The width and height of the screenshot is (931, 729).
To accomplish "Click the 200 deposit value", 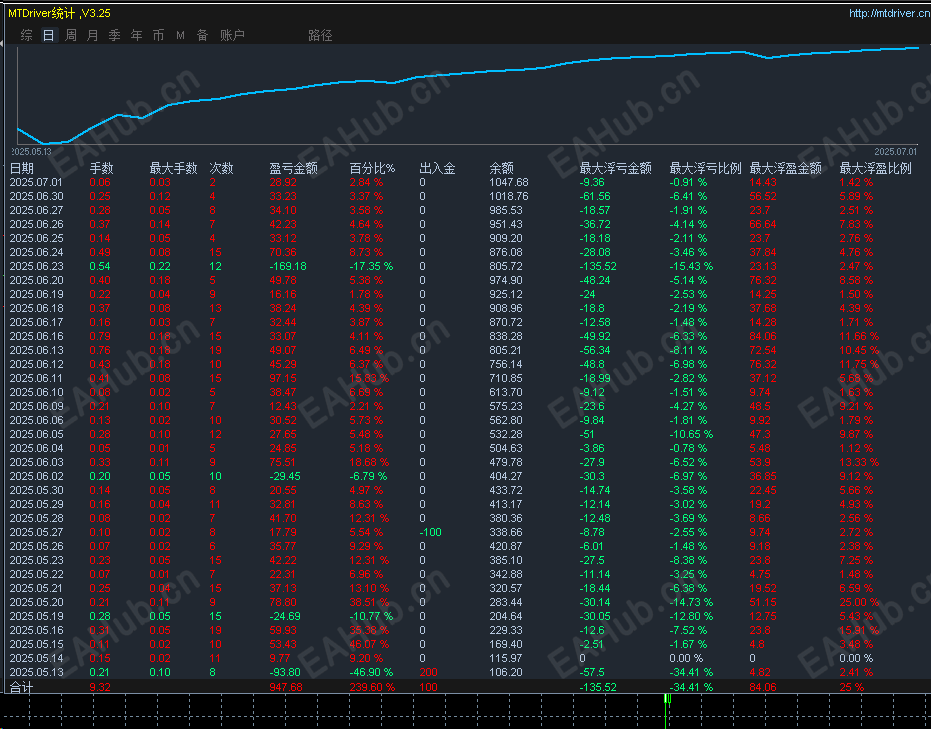I will (428, 673).
